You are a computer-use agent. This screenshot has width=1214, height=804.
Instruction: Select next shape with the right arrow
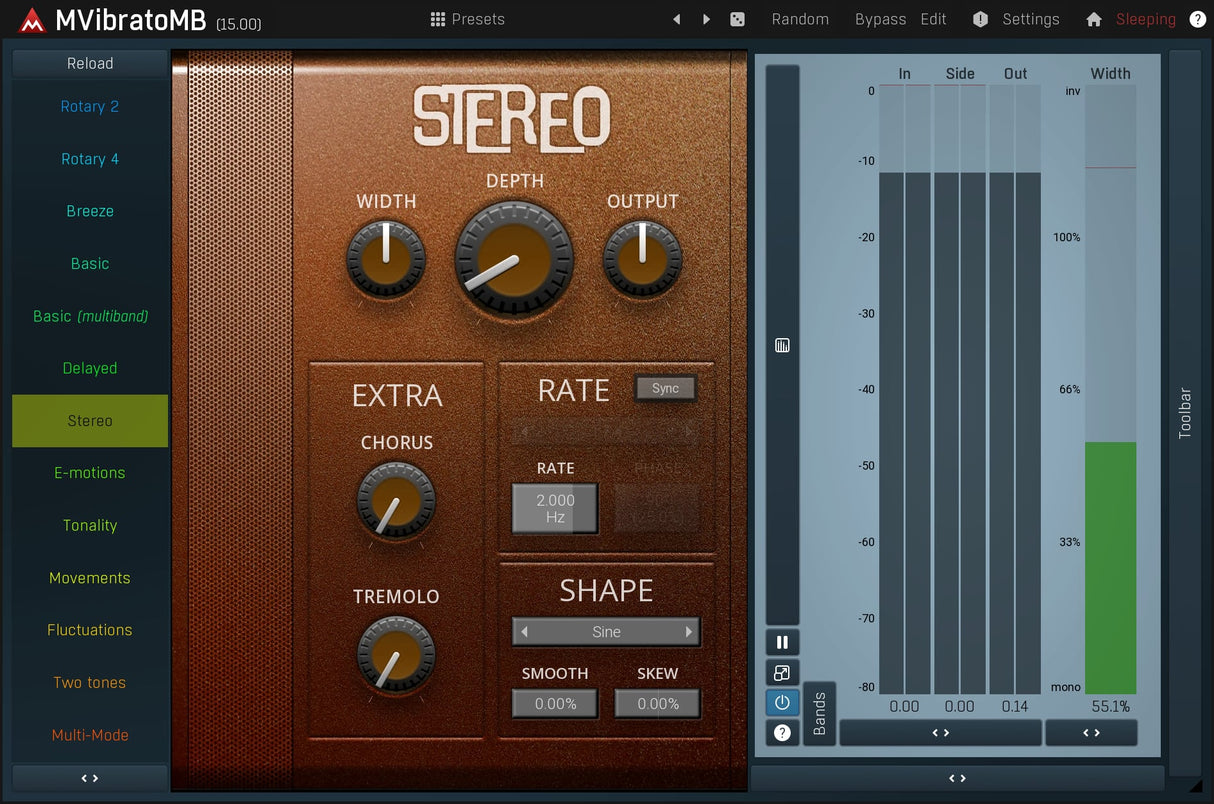point(689,632)
